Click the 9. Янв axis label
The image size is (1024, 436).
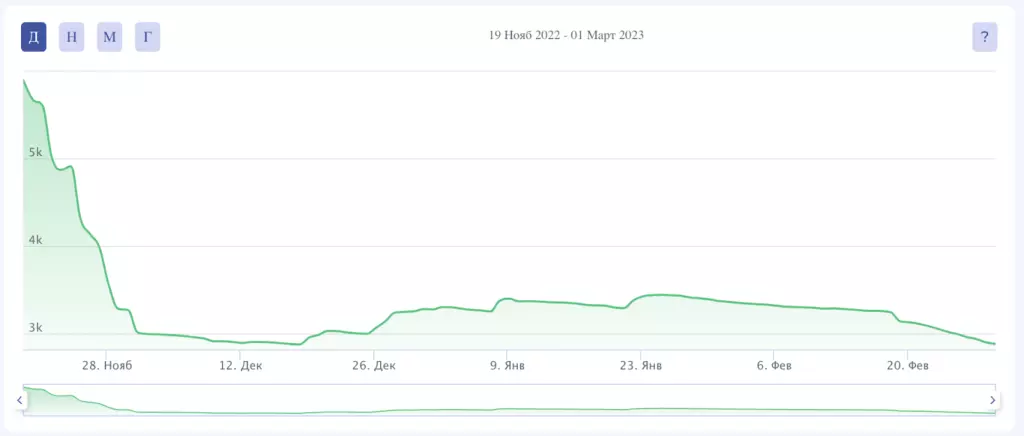coord(506,366)
